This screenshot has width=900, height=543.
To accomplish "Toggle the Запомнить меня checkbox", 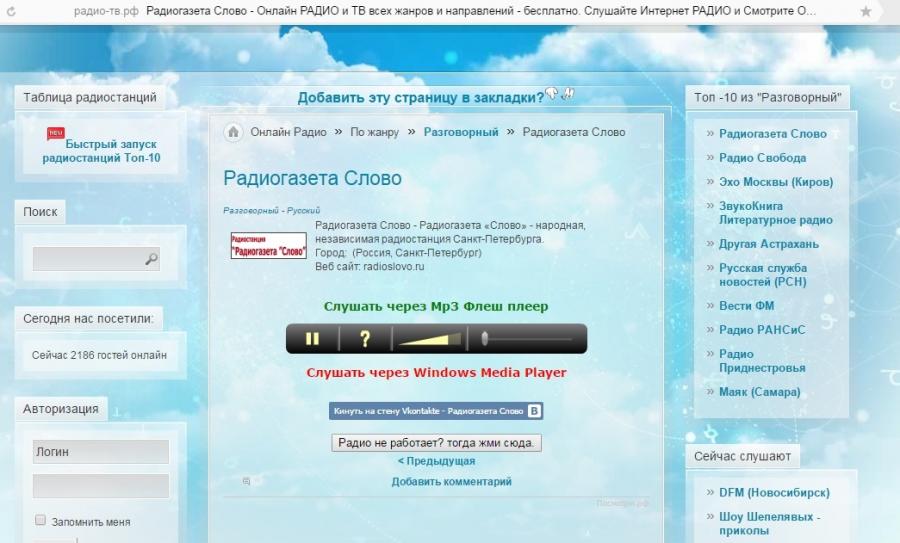I will [41, 521].
